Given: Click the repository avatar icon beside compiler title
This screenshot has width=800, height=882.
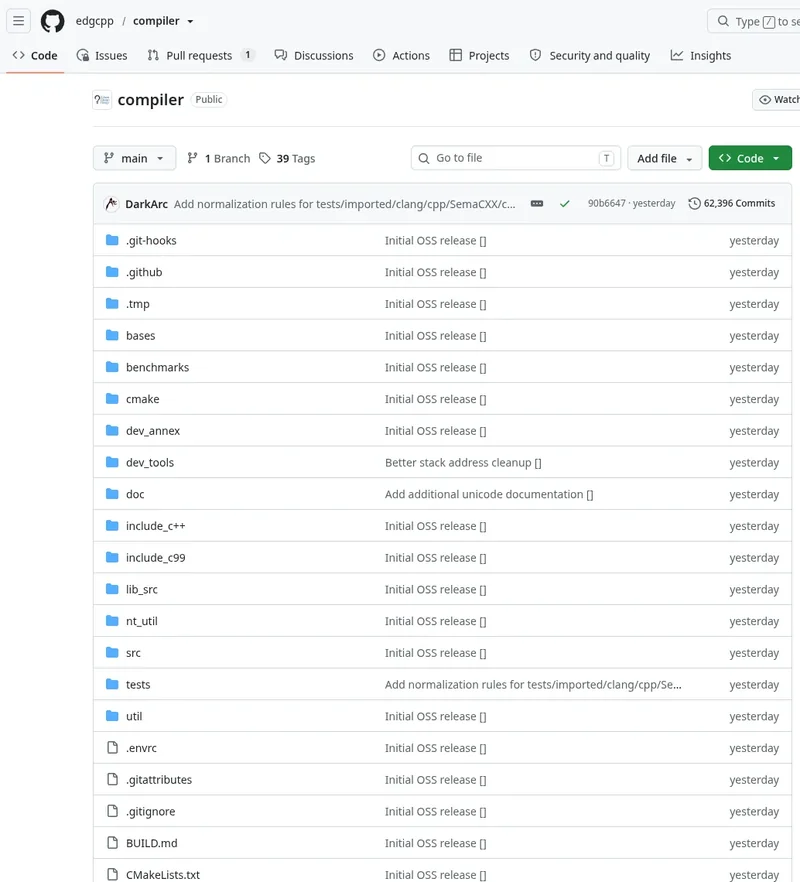Looking at the screenshot, I should 102,100.
